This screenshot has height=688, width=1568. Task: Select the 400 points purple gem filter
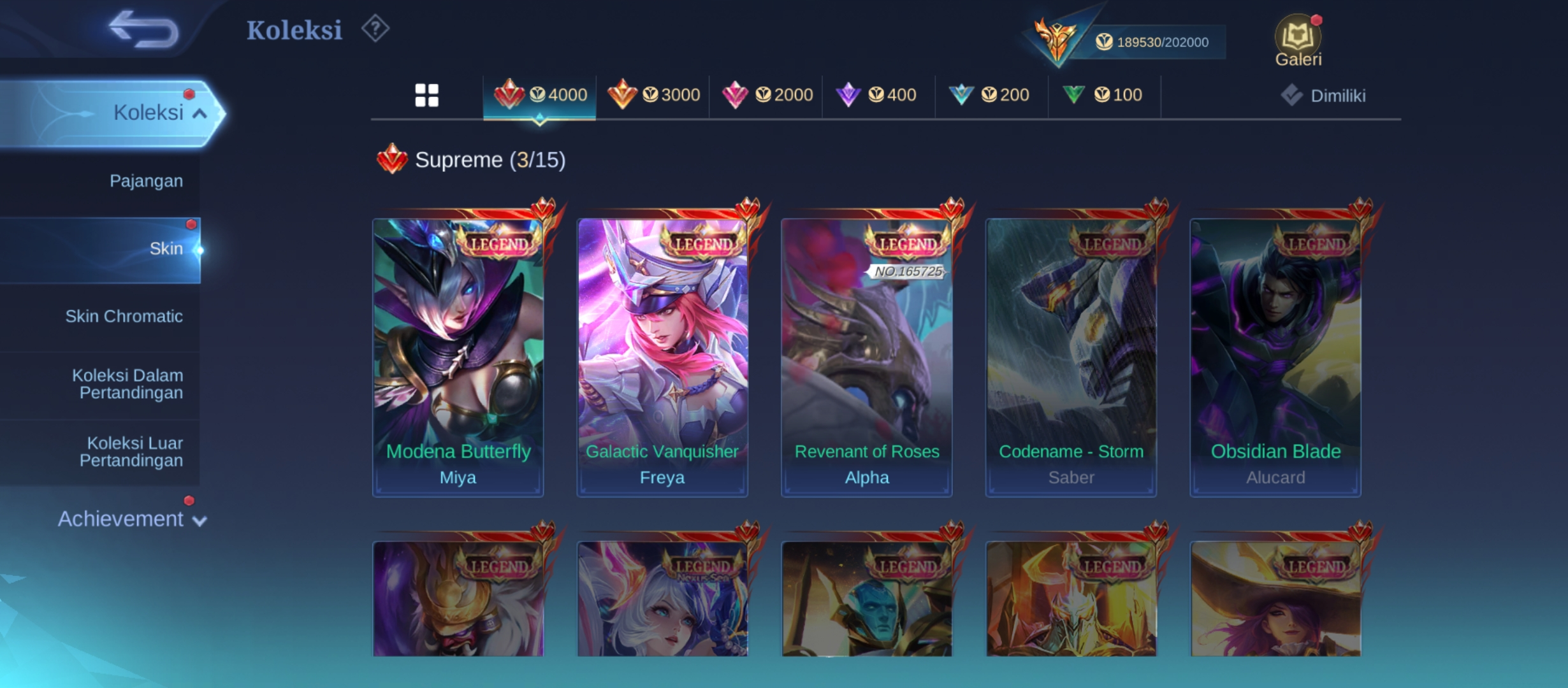(x=879, y=96)
